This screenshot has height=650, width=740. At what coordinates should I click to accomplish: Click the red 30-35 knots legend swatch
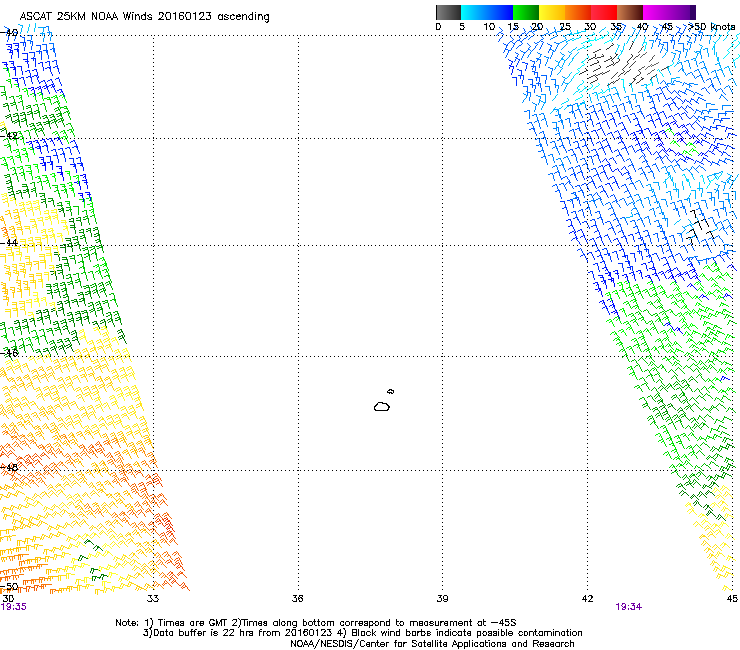[x=604, y=12]
